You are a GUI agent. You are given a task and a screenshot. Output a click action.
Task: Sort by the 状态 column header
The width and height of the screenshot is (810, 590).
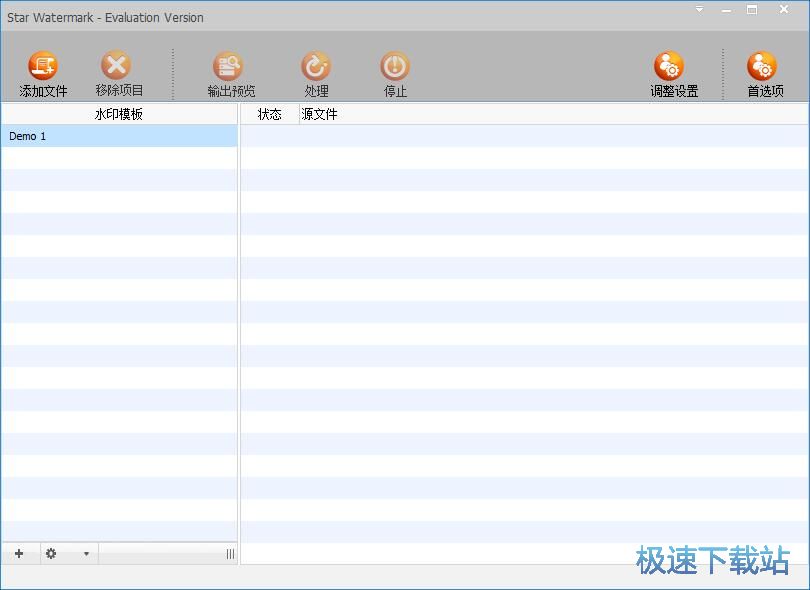(269, 114)
